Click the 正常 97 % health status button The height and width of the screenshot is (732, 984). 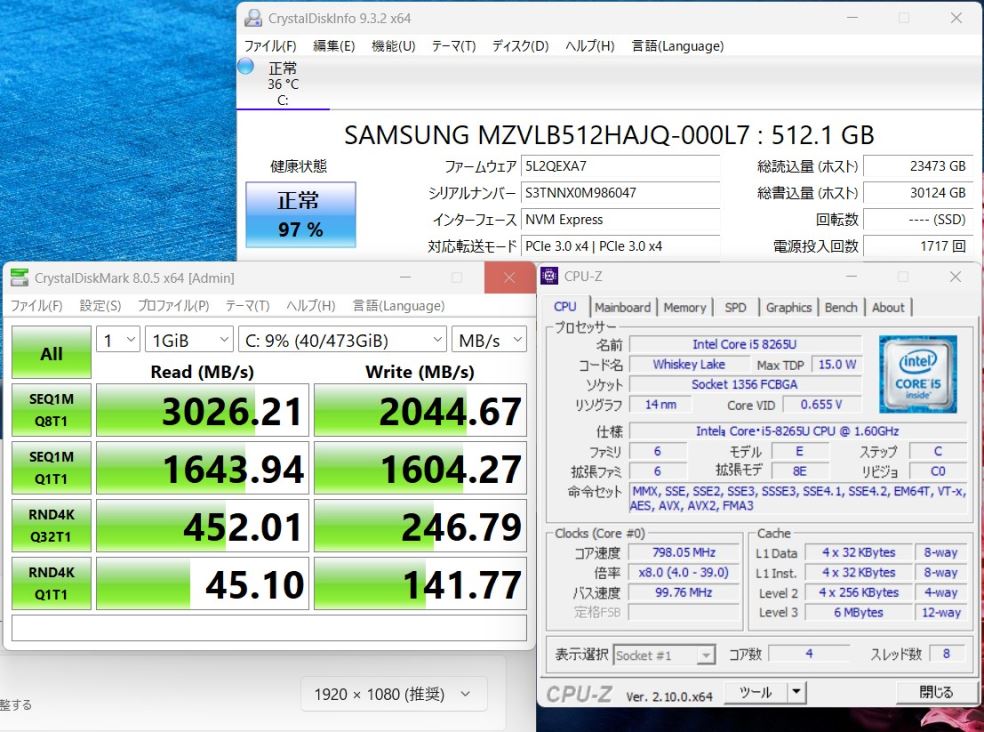click(x=301, y=214)
